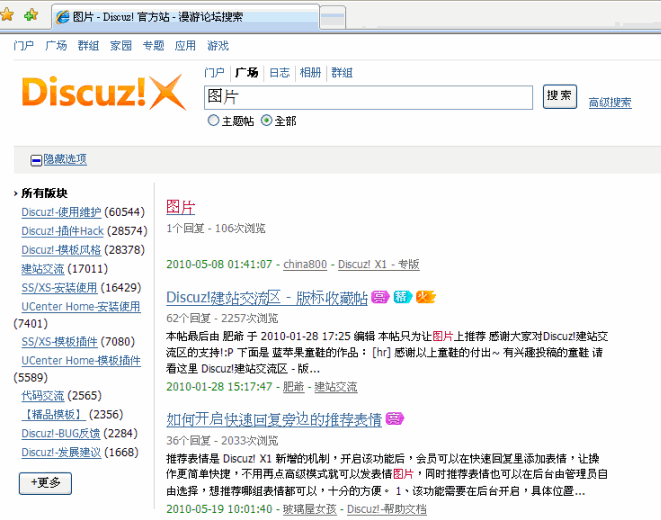
Task: Open Discuz!建站交流区 - 版标收藏帖 result
Action: click(267, 298)
